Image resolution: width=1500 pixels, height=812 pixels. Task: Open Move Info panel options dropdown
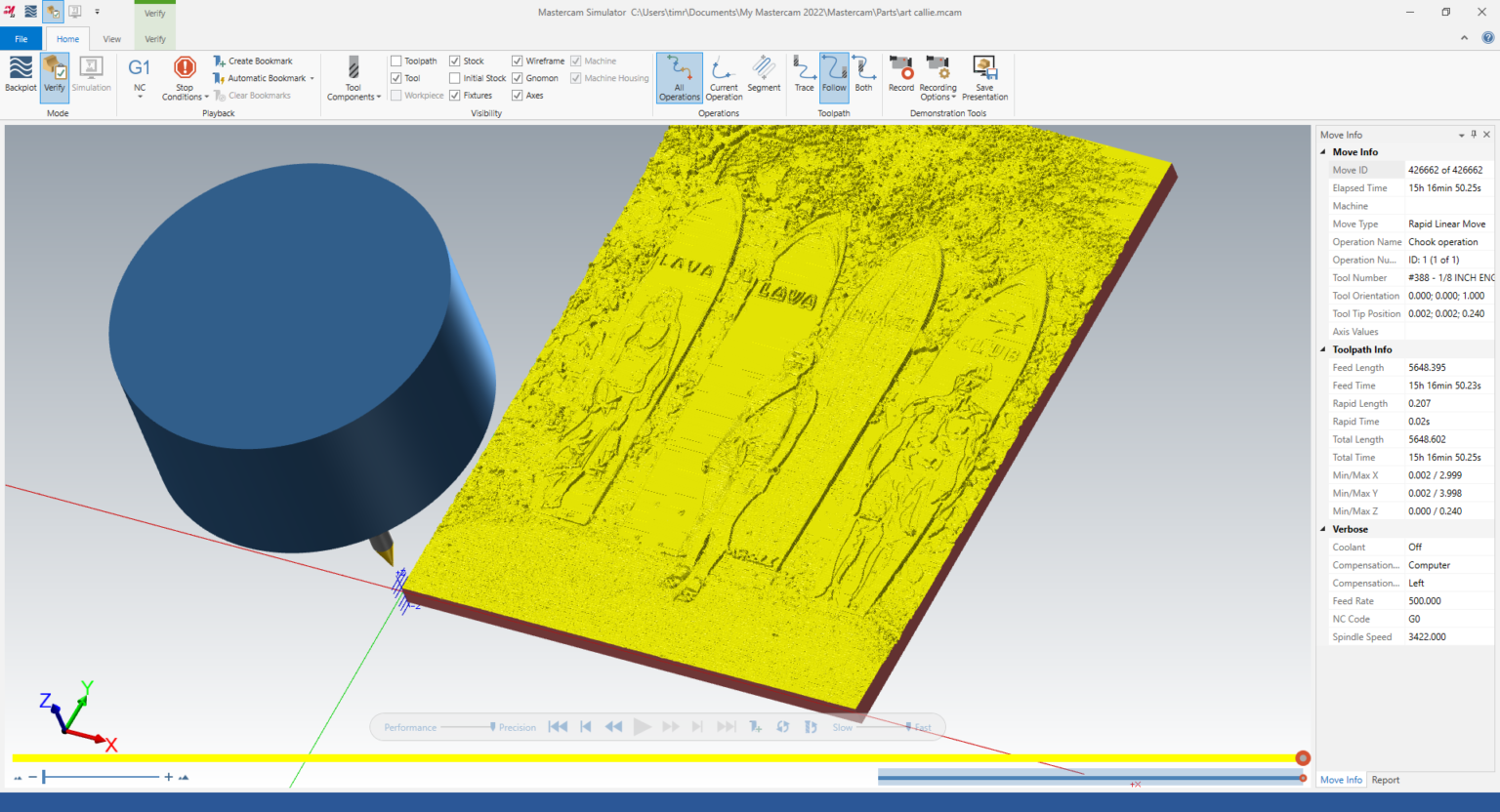point(1461,135)
